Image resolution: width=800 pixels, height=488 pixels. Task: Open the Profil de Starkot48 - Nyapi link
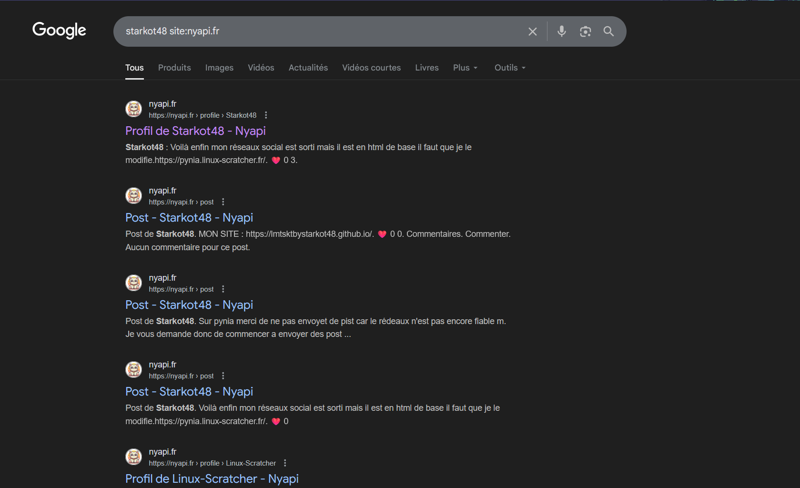[195, 131]
